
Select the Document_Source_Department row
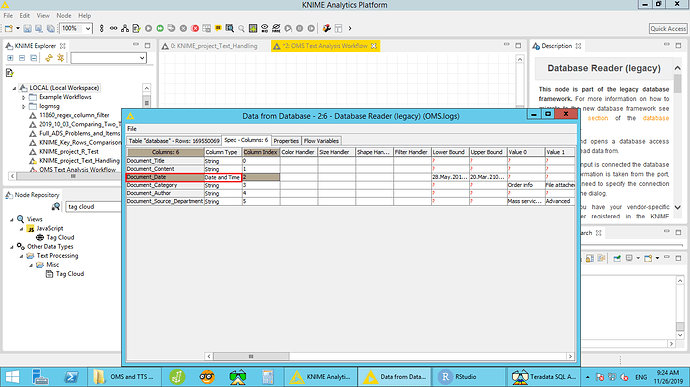(x=350, y=201)
